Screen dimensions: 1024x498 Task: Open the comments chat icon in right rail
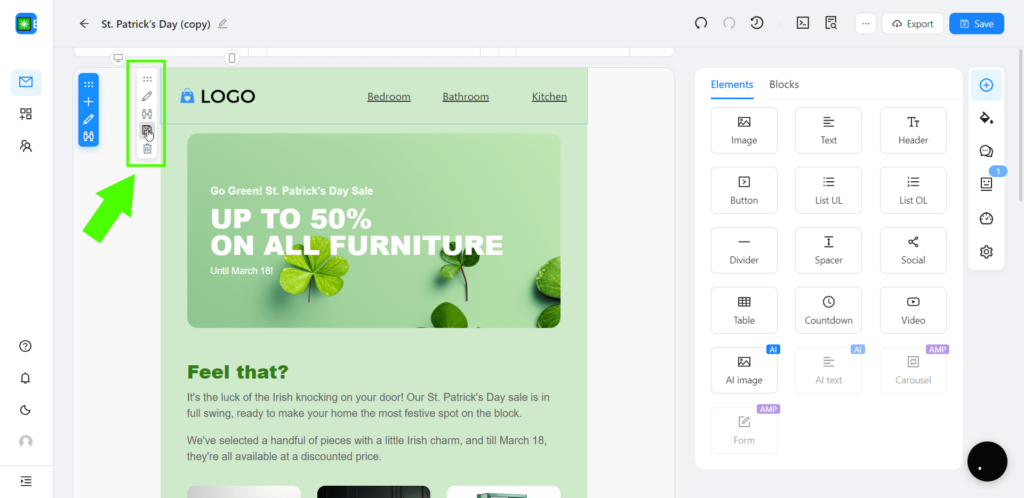tap(986, 151)
